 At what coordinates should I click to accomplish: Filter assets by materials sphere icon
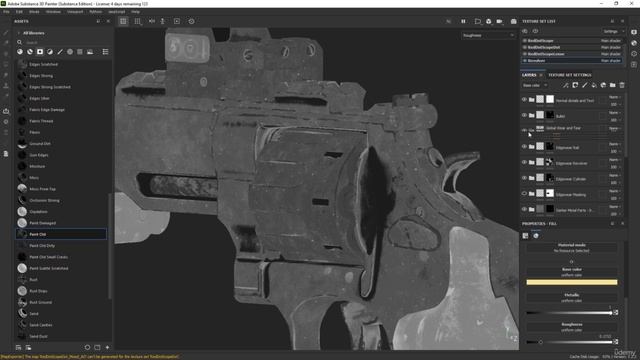(20, 52)
